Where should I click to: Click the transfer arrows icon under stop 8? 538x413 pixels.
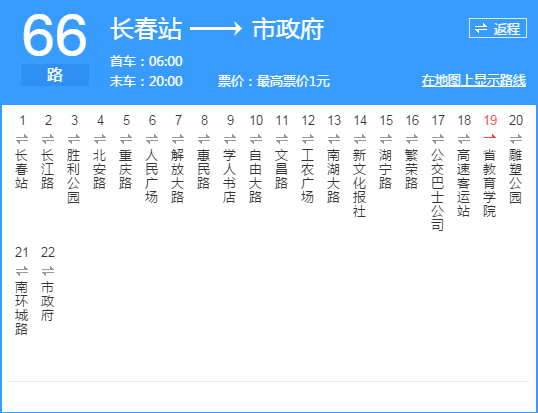(x=204, y=139)
